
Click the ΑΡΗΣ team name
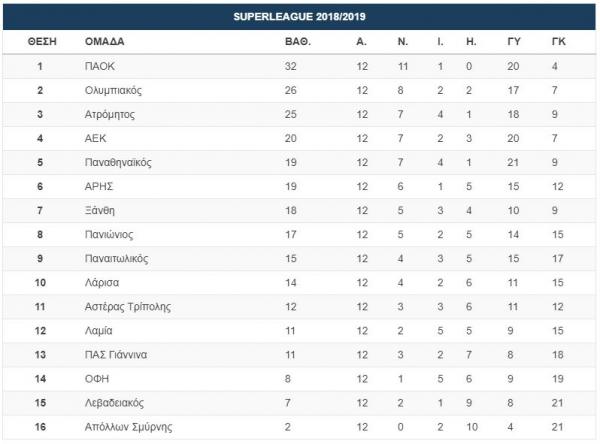click(x=99, y=186)
